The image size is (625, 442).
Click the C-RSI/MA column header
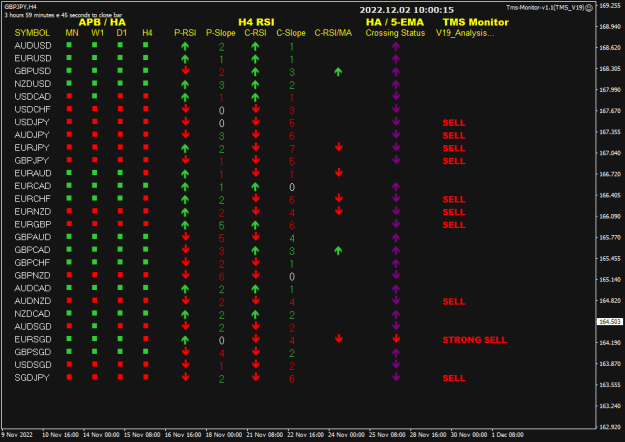coord(333,33)
